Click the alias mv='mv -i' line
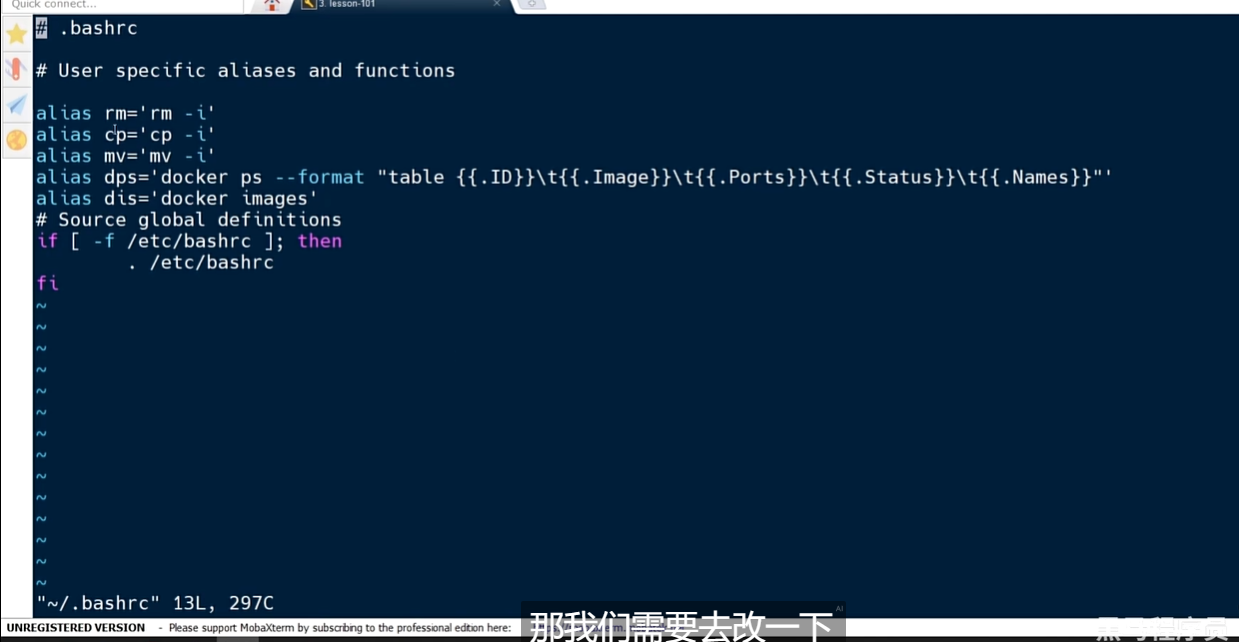Viewport: 1239px width, 642px height. click(x=125, y=156)
